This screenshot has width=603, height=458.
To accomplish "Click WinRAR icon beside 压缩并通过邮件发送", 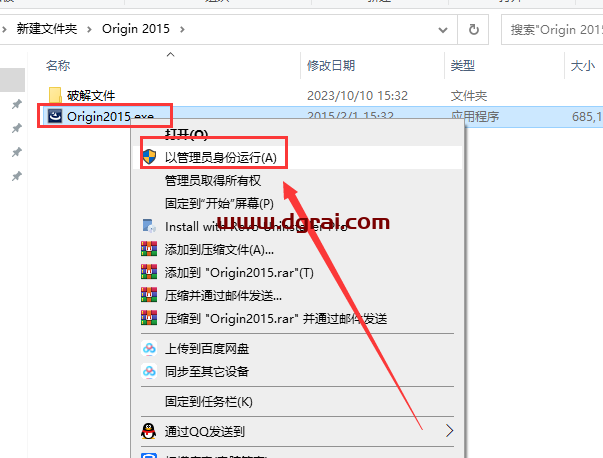I will (x=149, y=295).
